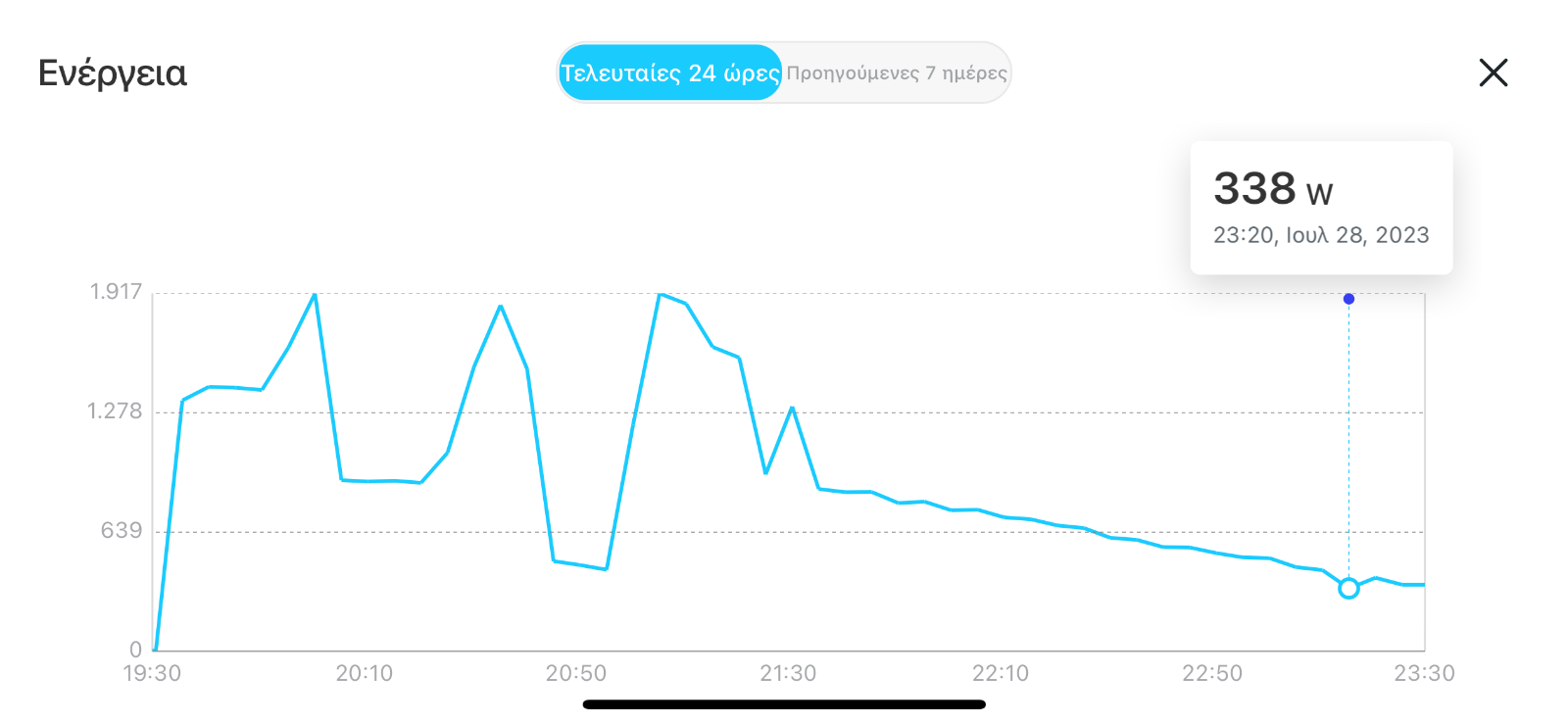The image size is (1568, 724).
Task: Tap the 21:30 time label on the x-axis
Action: click(788, 673)
